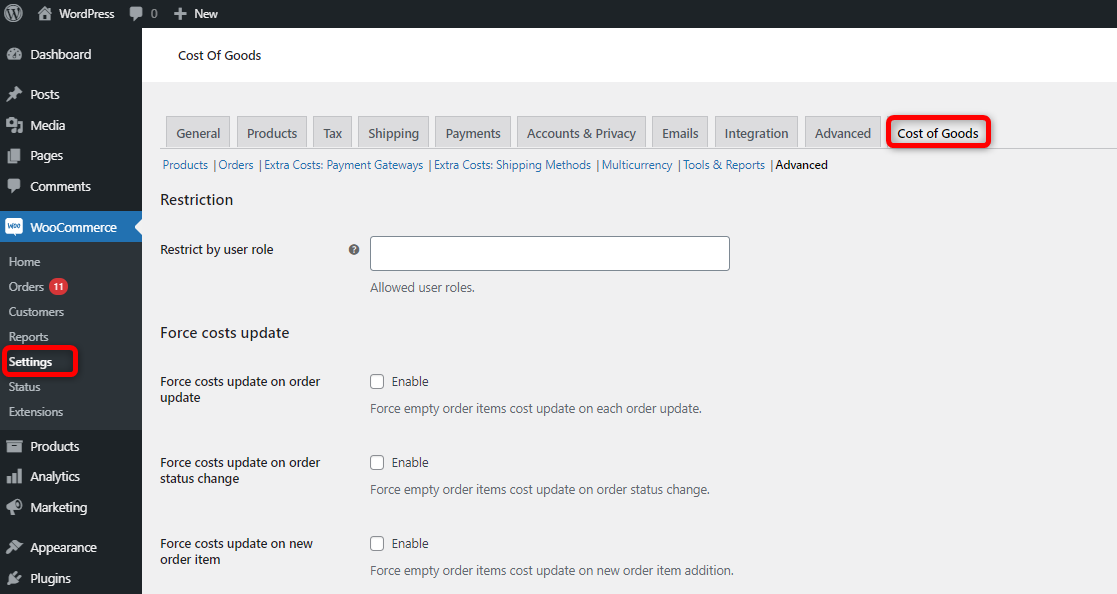Enable force costs update on order update
The width and height of the screenshot is (1117, 594).
click(377, 381)
